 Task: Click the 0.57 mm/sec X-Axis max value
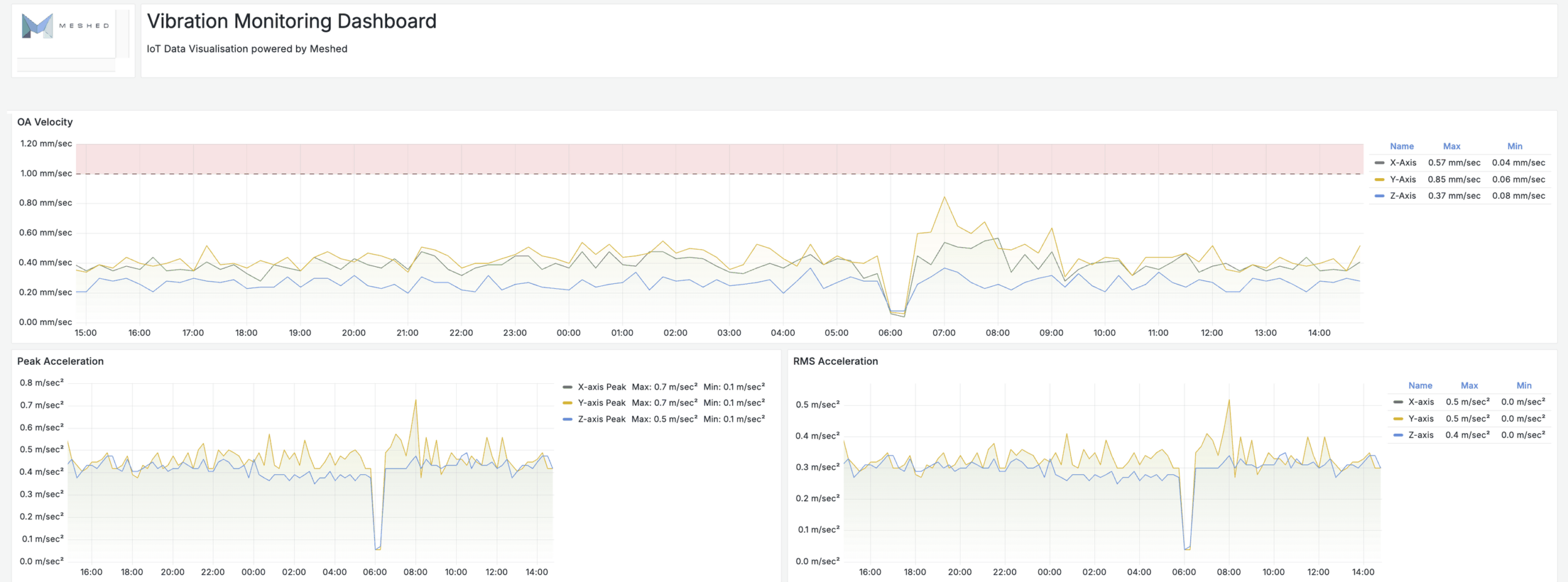tap(1454, 163)
